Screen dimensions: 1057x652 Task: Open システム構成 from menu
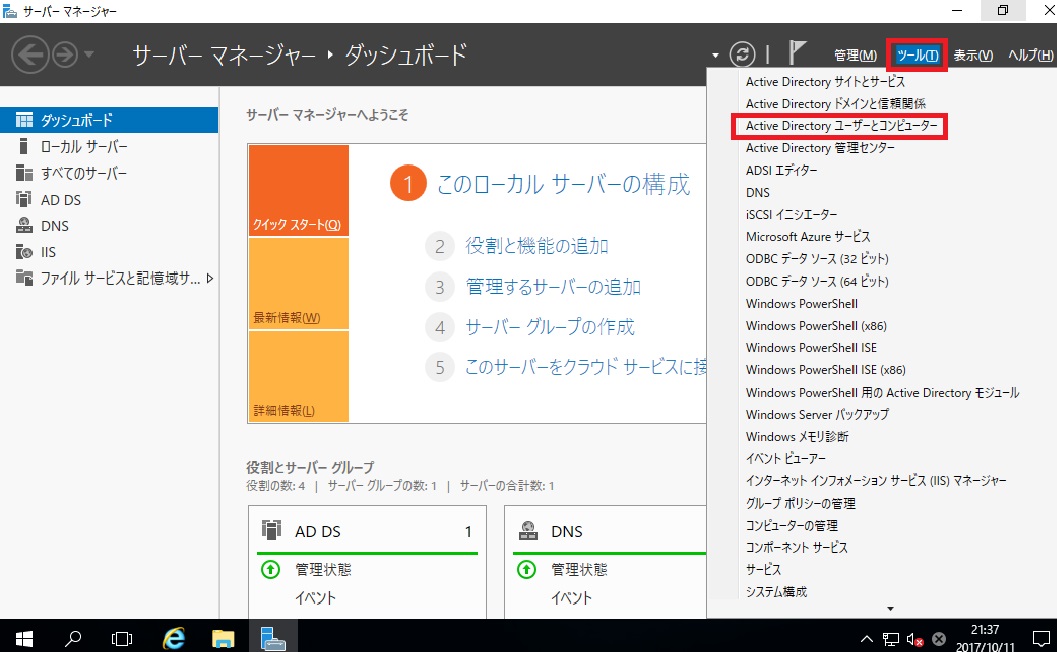coord(776,591)
